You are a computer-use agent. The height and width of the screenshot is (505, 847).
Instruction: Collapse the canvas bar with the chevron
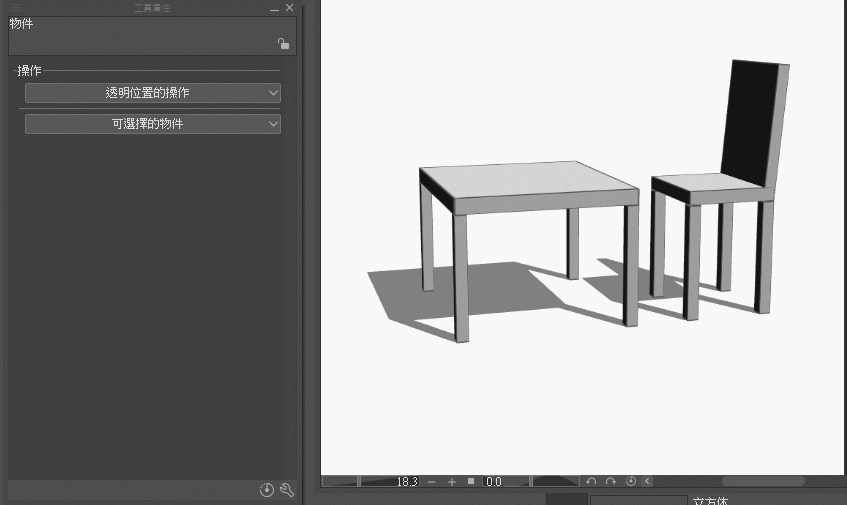[647, 481]
